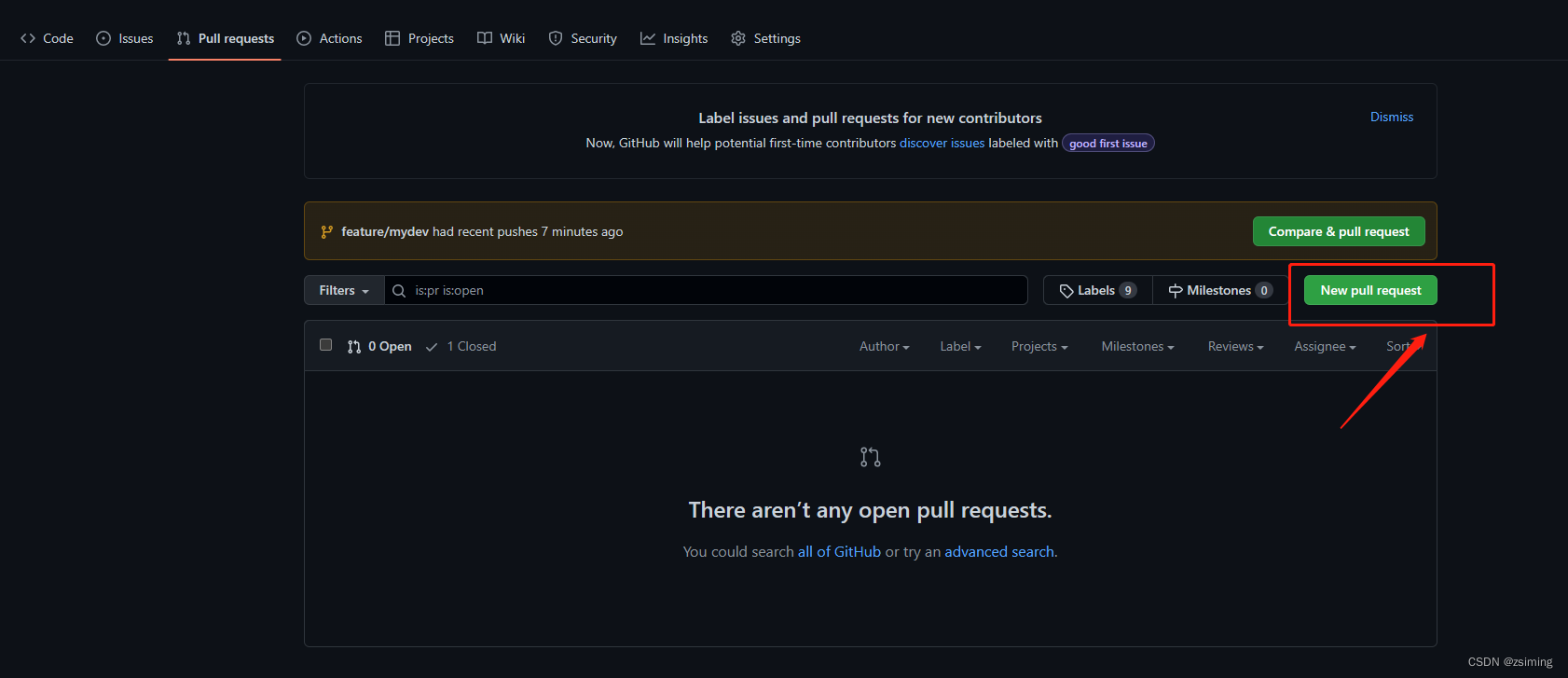Screen dimensions: 1568x678
Task: Switch to the Security tab
Action: (x=583, y=38)
